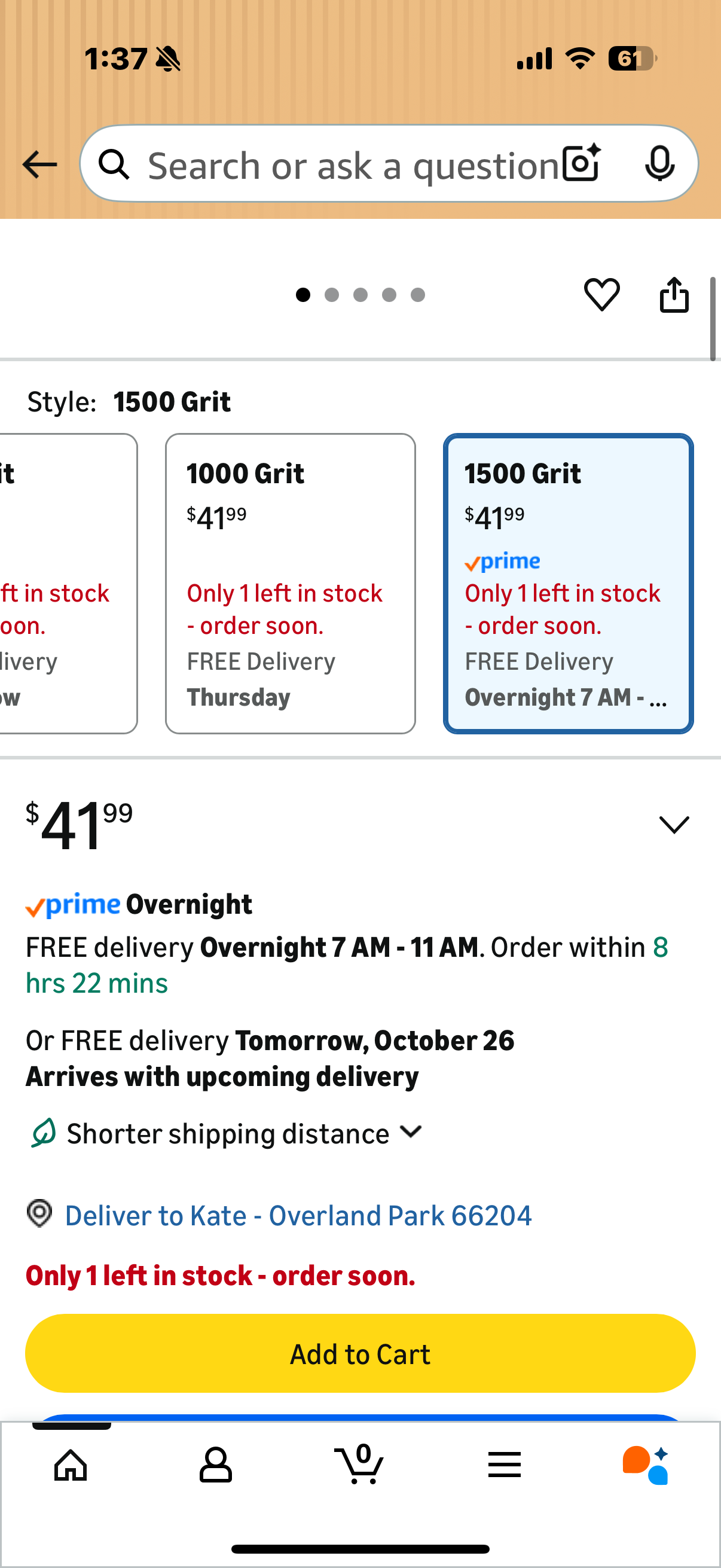Open camera lens search
Screen dimensions: 721x1568
(581, 164)
